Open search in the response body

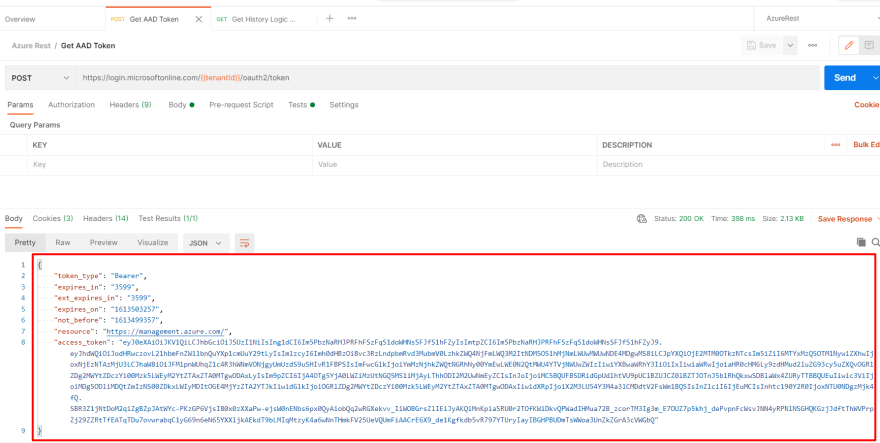point(875,242)
